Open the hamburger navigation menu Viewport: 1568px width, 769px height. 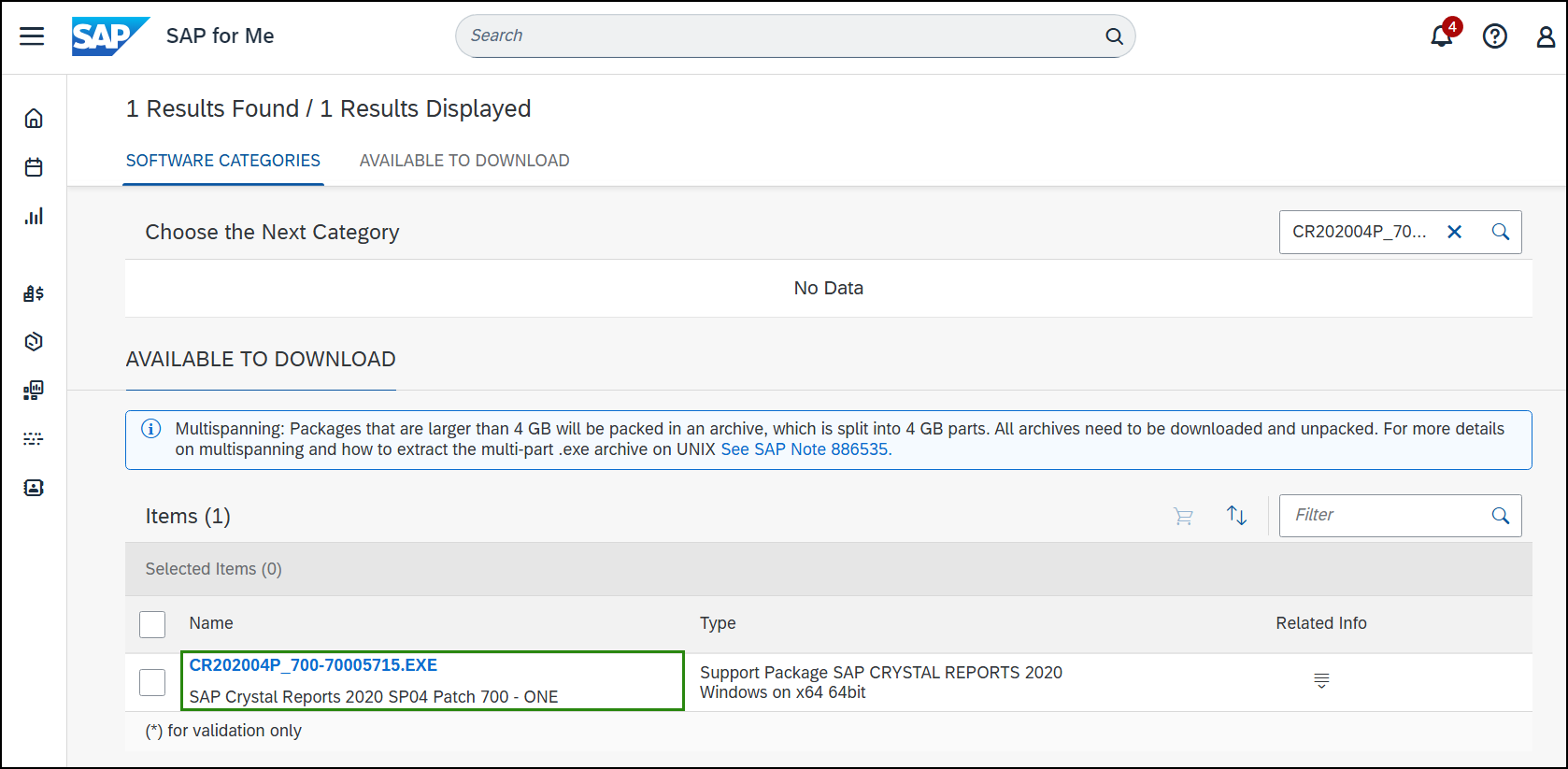click(x=32, y=36)
